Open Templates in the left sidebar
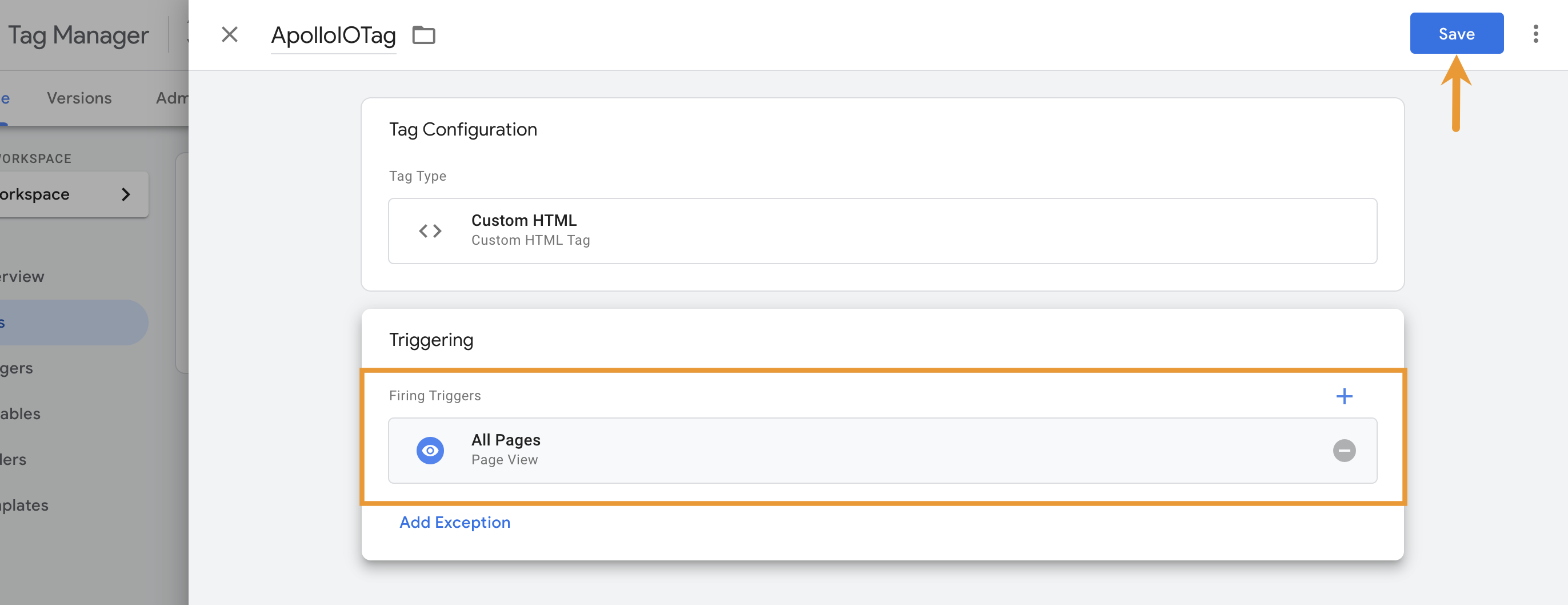This screenshot has height=605, width=1568. tap(25, 505)
